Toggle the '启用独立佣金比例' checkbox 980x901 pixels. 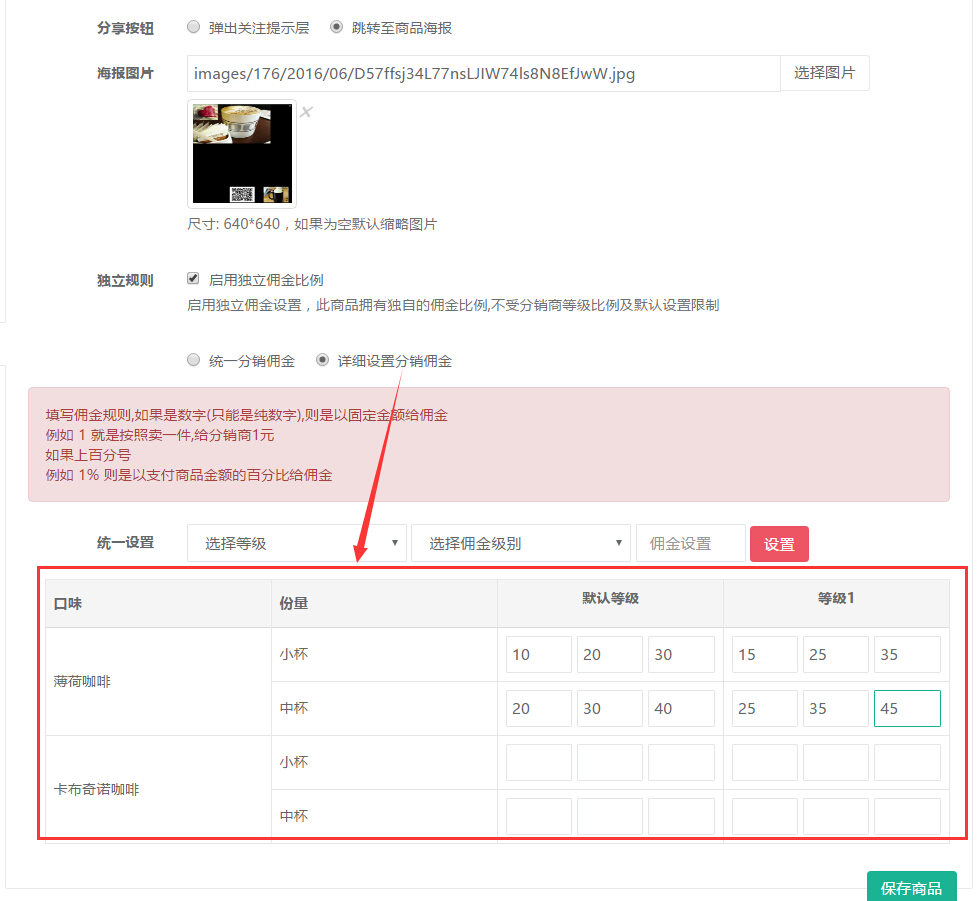click(194, 279)
